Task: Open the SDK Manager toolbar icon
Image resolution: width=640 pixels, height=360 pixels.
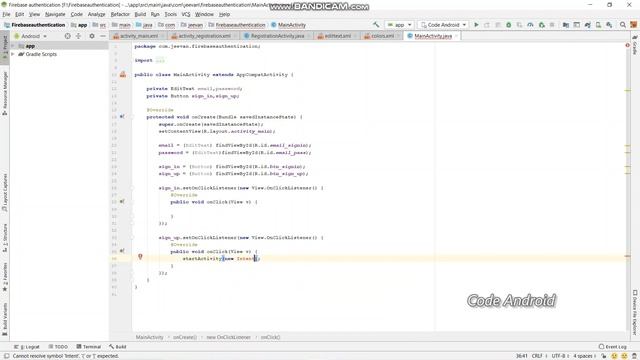Action: pos(609,25)
